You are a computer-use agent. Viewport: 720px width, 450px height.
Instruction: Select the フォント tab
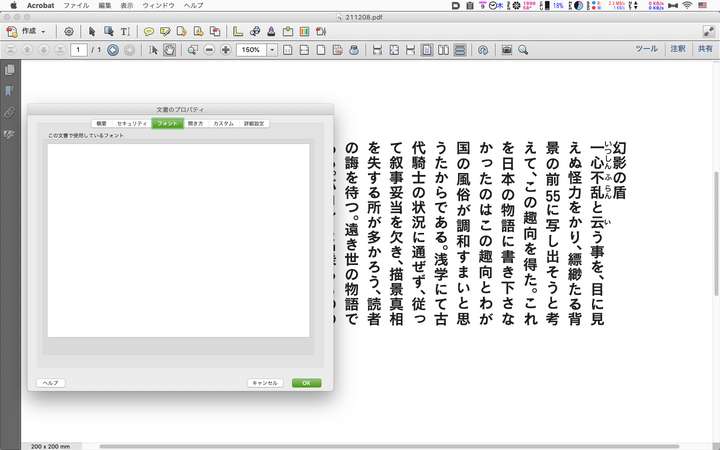click(x=168, y=124)
